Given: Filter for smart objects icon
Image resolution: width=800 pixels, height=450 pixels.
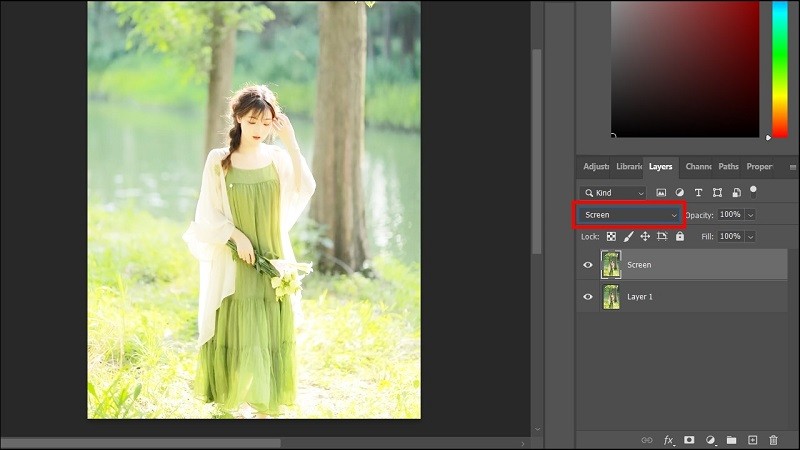Looking at the screenshot, I should (736, 193).
